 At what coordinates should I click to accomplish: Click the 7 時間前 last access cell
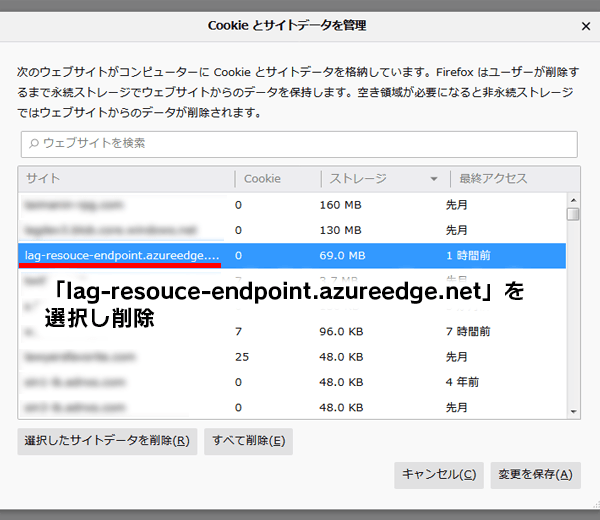coord(468,331)
